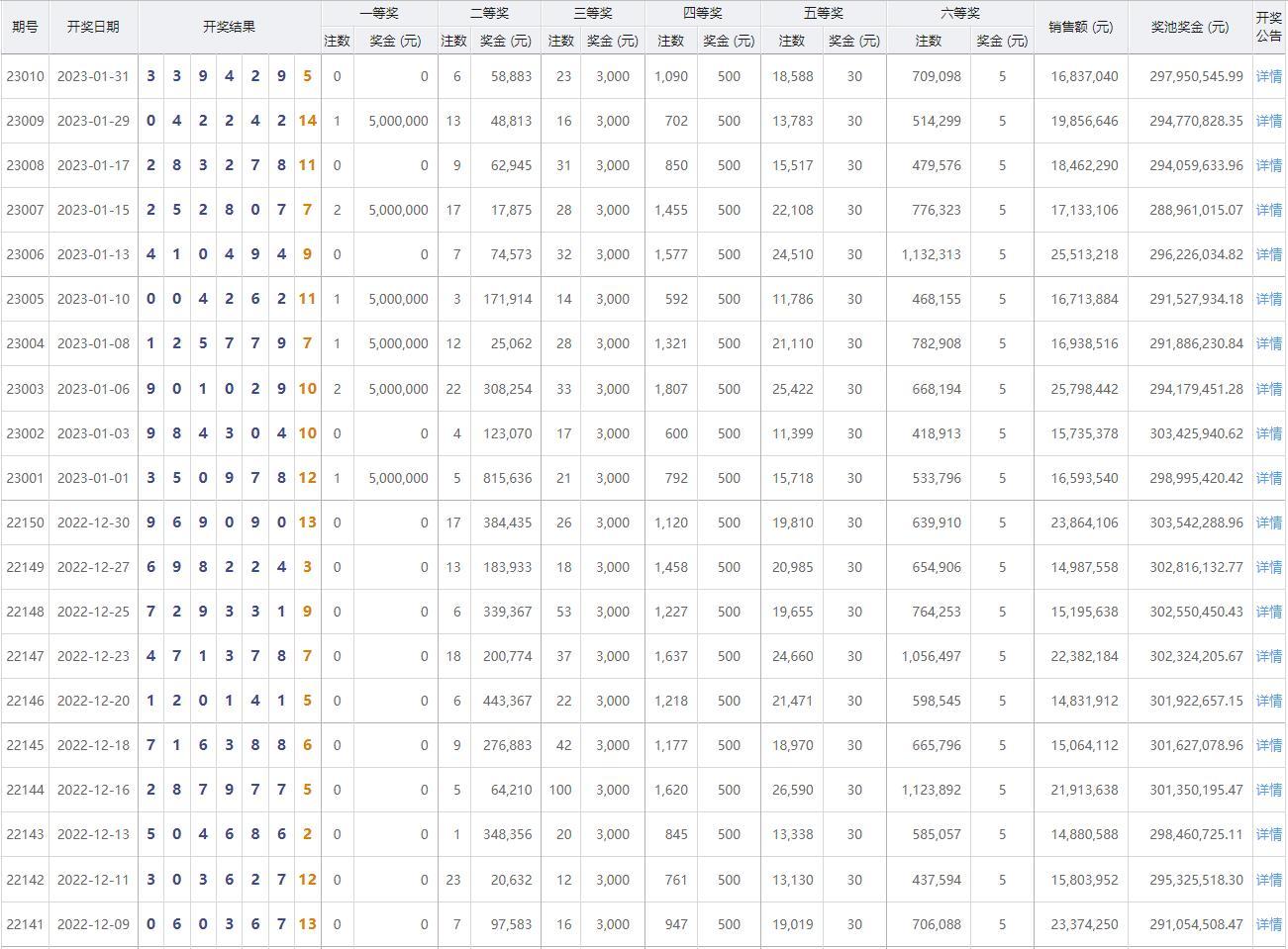
Task: Click the 二等奖 header
Action: click(489, 13)
